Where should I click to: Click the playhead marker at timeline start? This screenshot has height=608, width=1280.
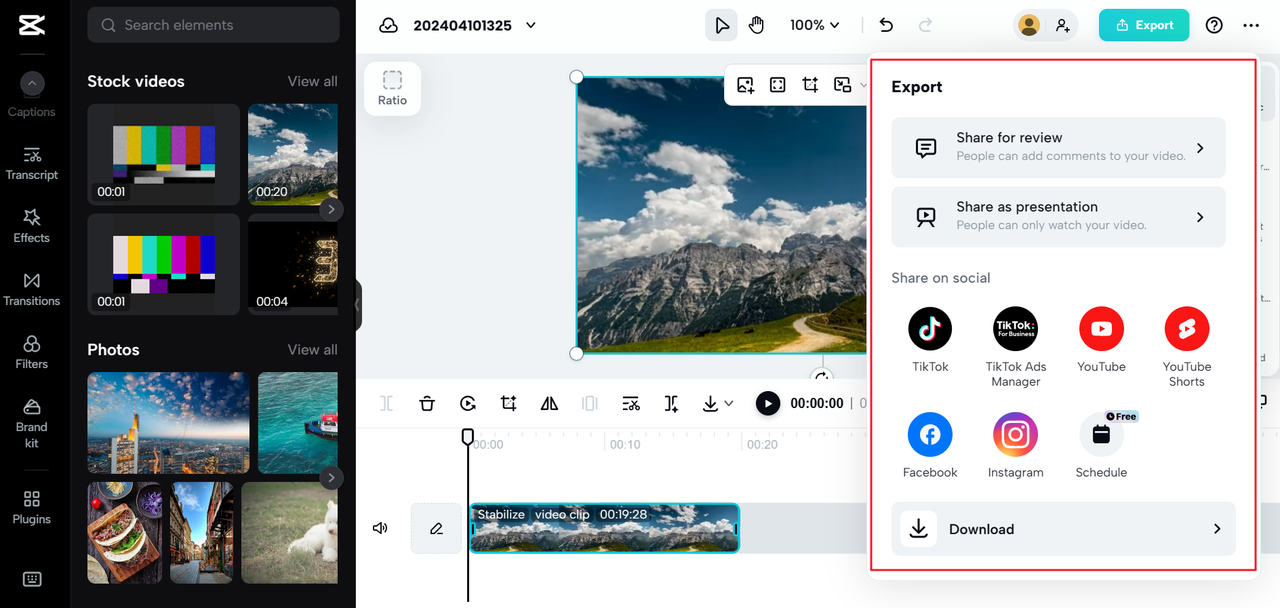click(x=467, y=437)
